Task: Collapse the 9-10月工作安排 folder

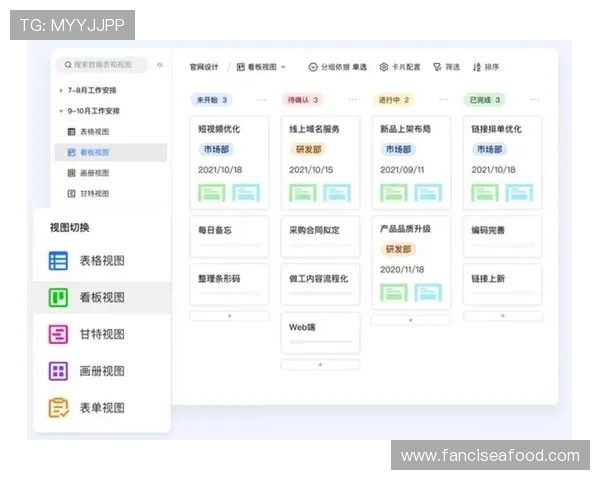Action: [x=60, y=111]
